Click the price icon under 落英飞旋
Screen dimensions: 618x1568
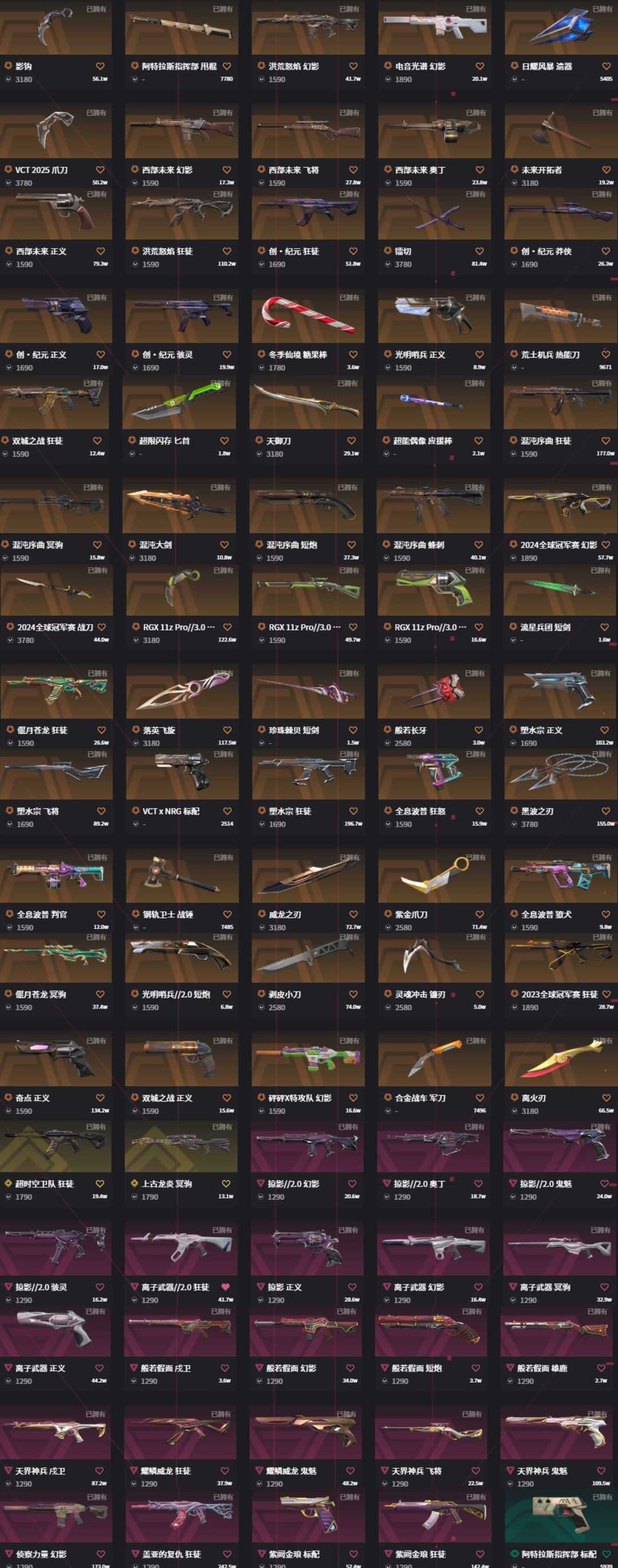coord(135,743)
